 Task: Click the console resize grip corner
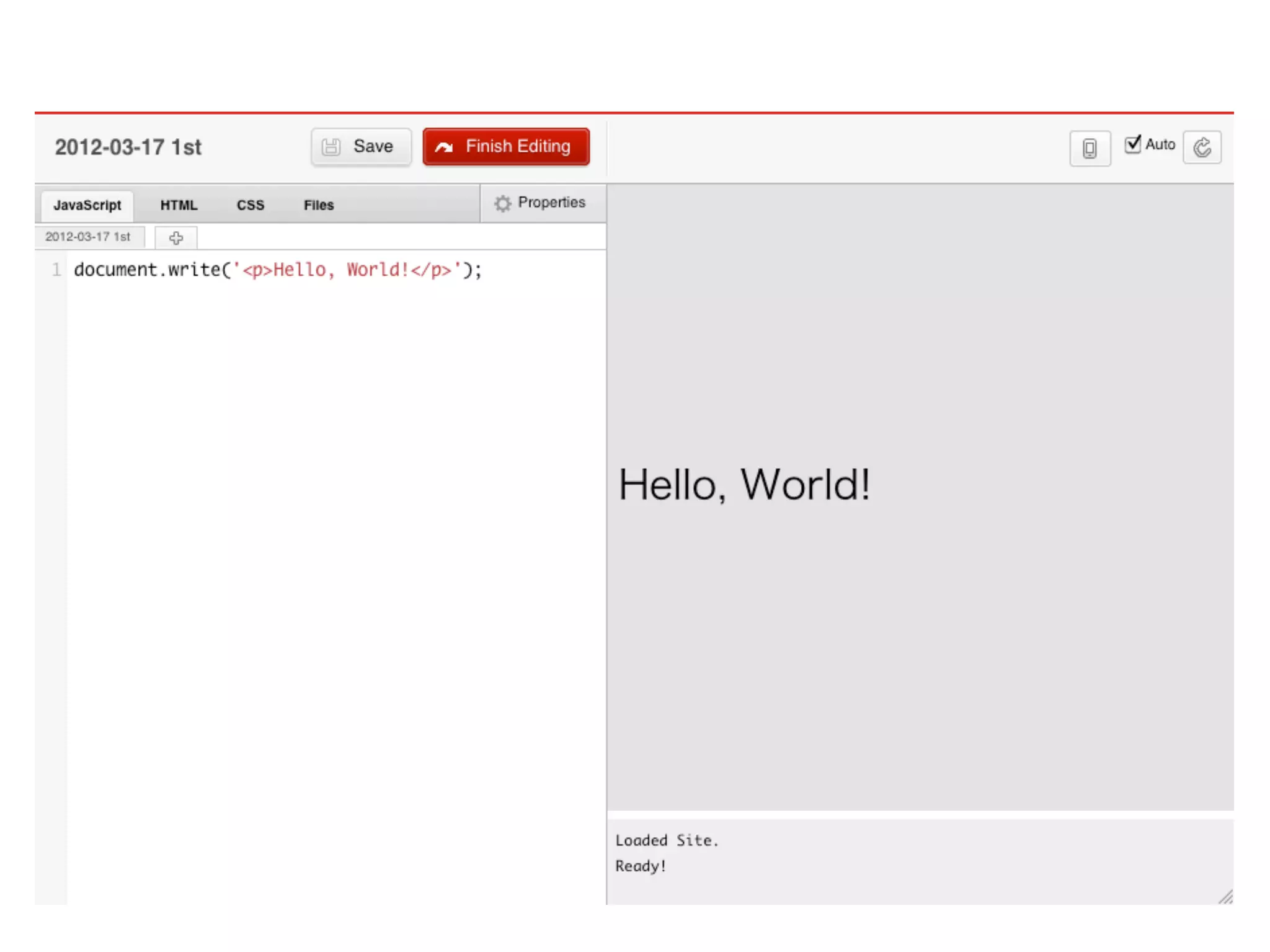pyautogui.click(x=1225, y=897)
